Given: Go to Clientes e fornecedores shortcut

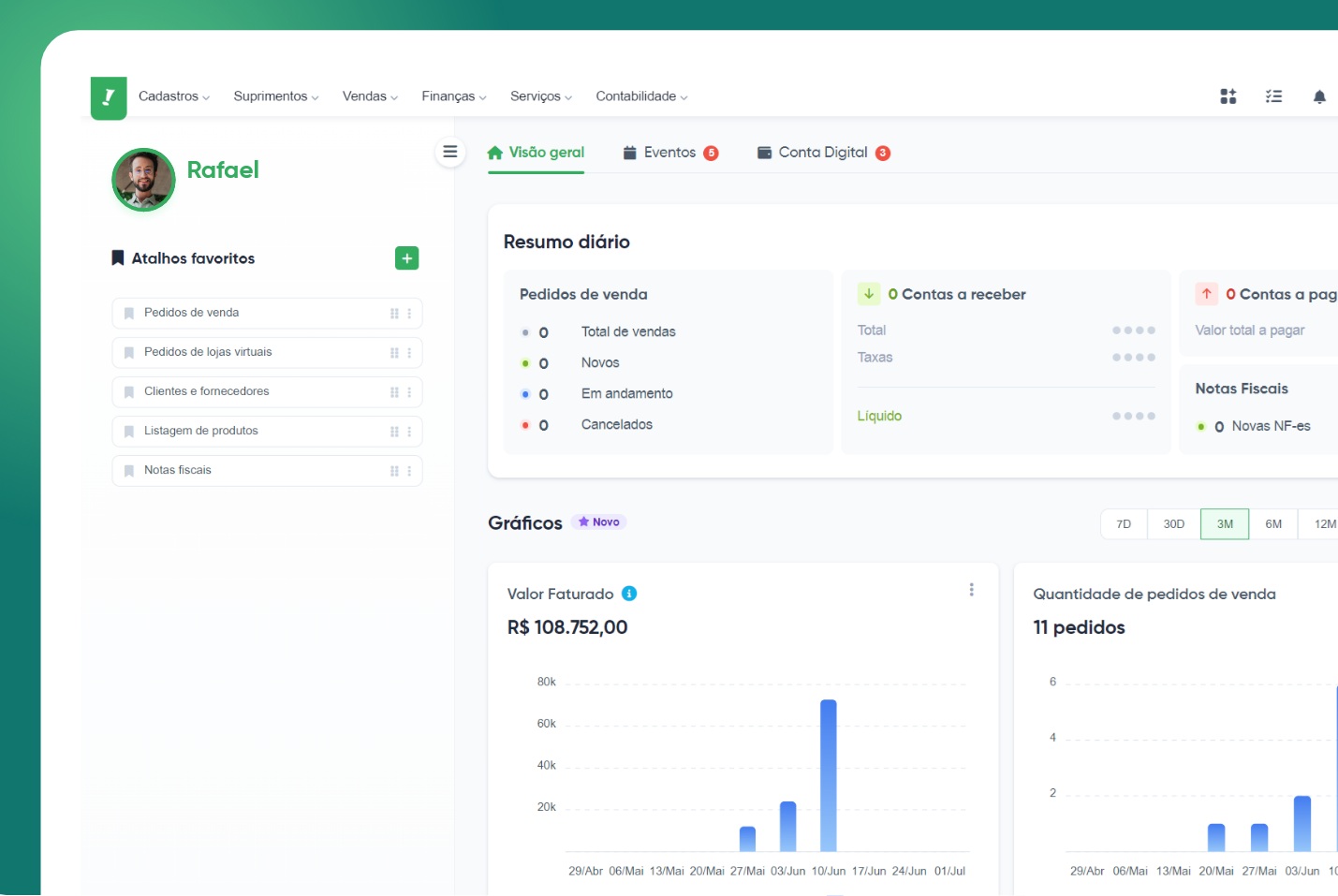Looking at the screenshot, I should pos(267,392).
